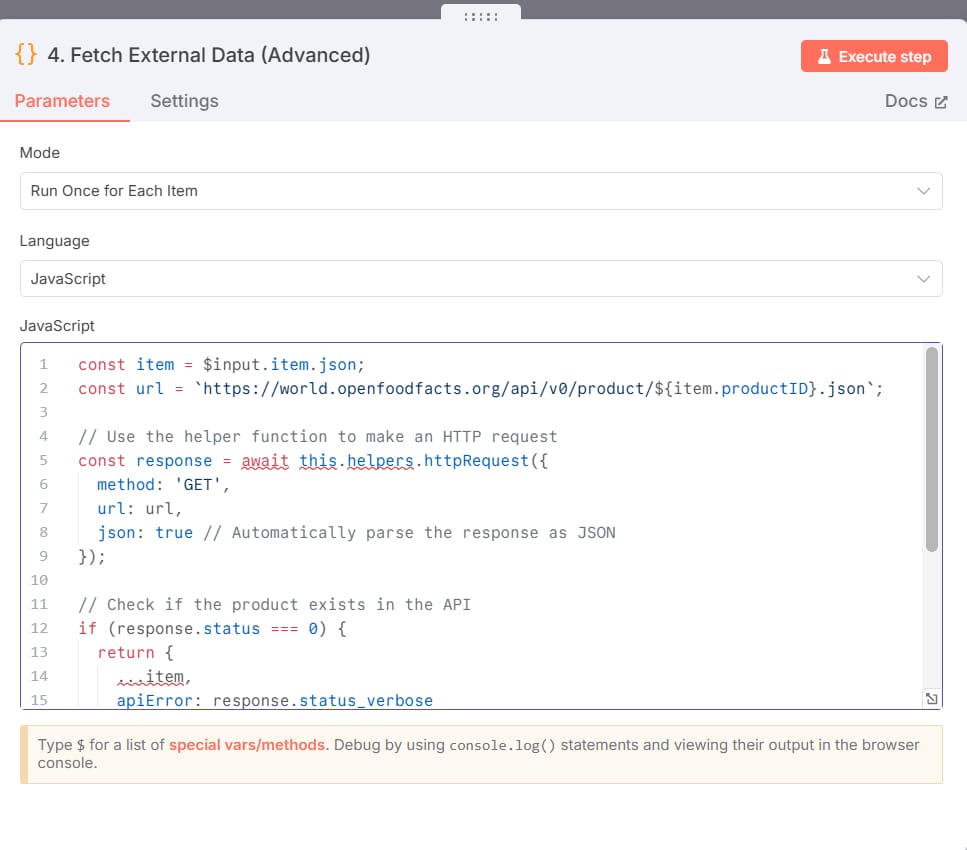Click the 'Language' field label
The height and width of the screenshot is (850, 967).
pyautogui.click(x=54, y=241)
